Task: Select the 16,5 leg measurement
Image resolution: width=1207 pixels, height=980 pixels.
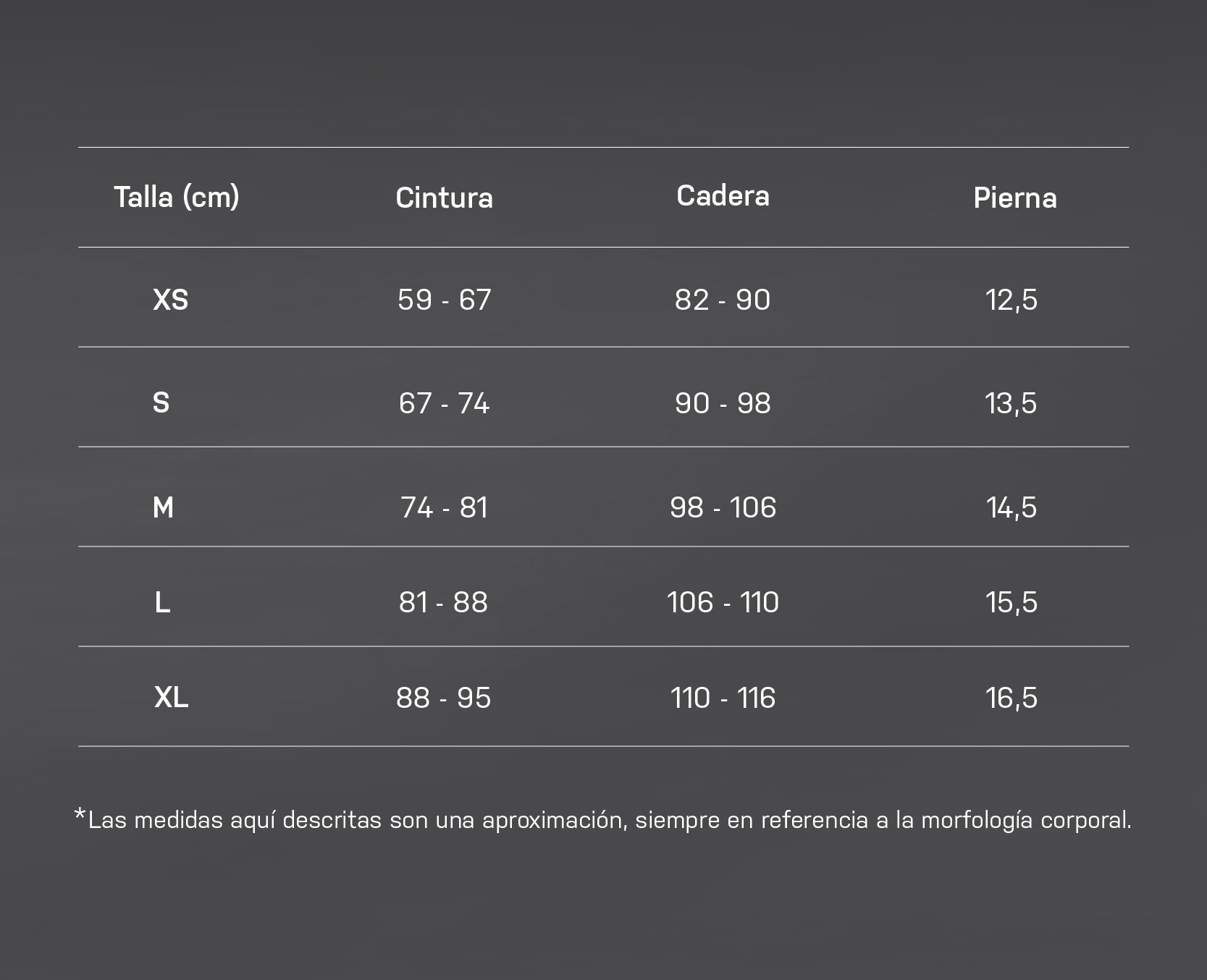Action: point(1012,698)
